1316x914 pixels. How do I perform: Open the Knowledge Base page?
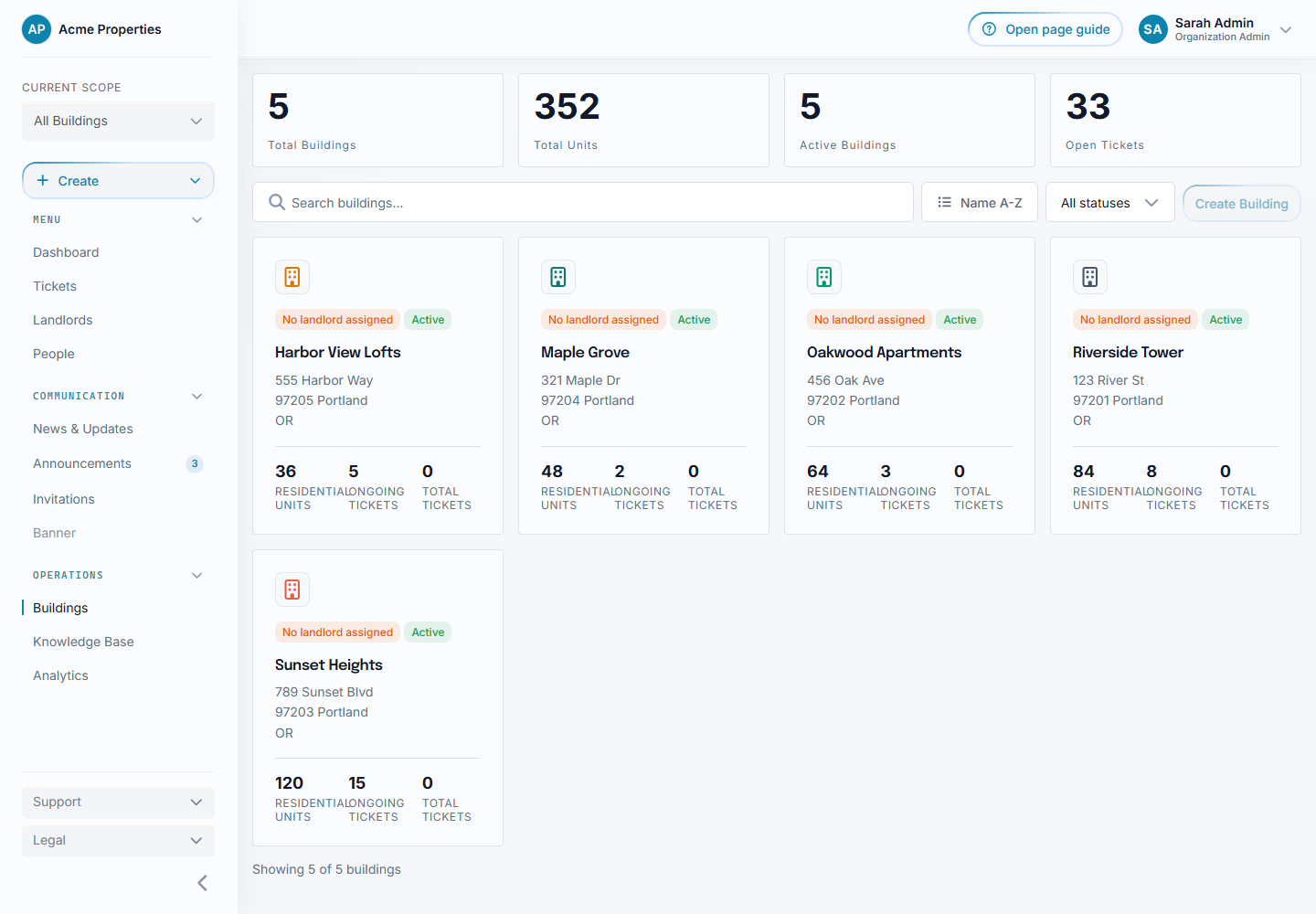(x=83, y=642)
